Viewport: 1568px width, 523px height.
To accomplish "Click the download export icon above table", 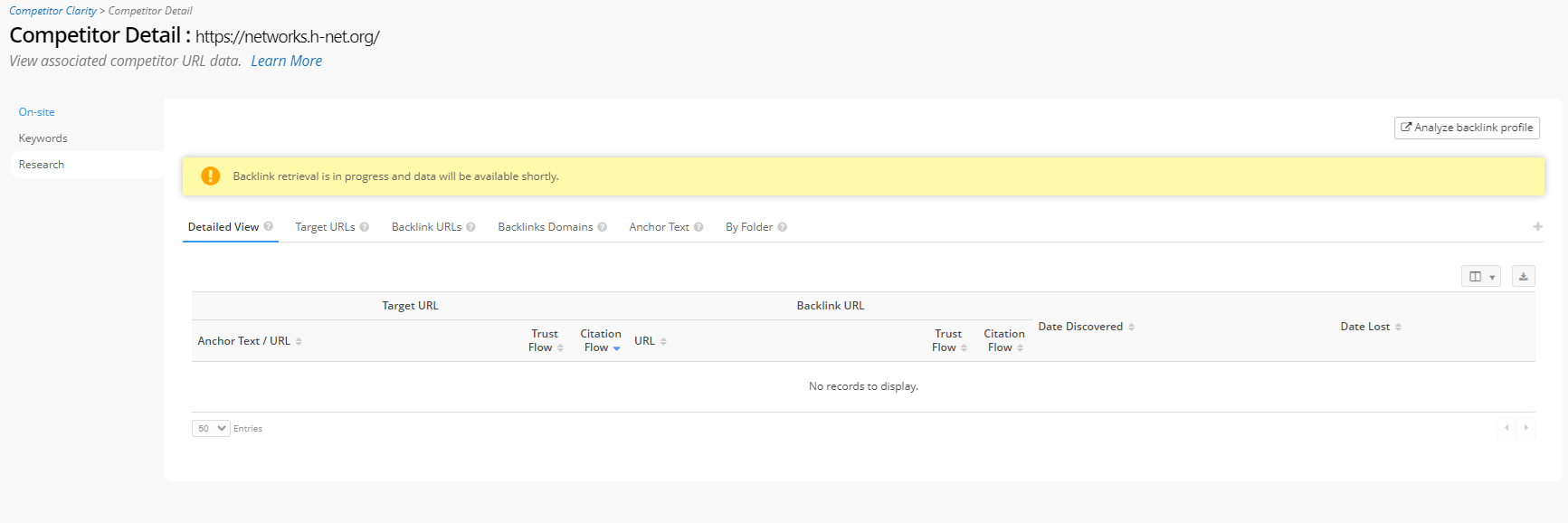I will 1523,277.
